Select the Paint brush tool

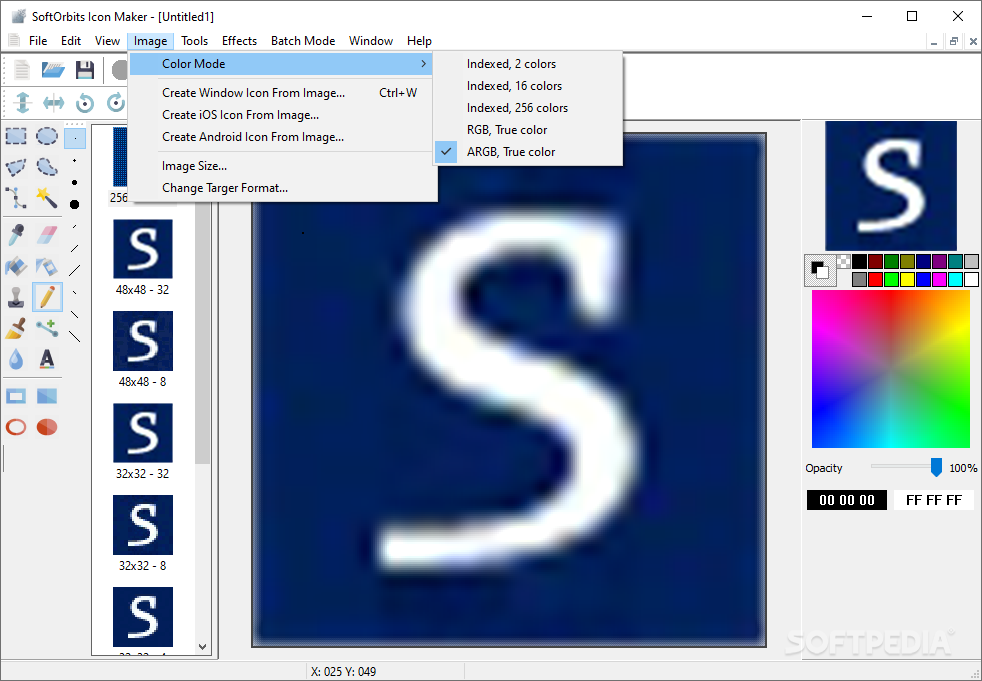tap(16, 328)
